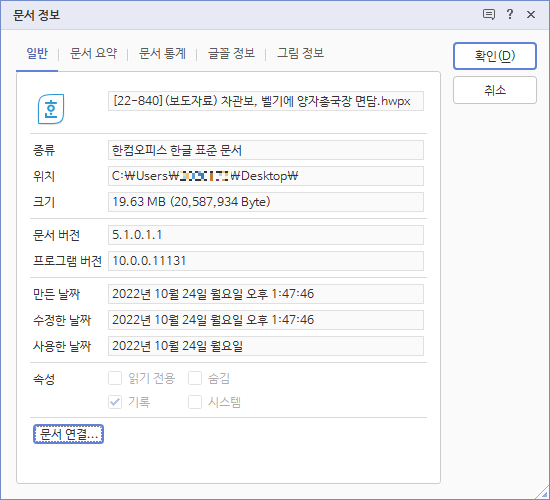550x500 pixels.
Task: Click the 프로그램 버전 label
Action: pyautogui.click(x=67, y=261)
